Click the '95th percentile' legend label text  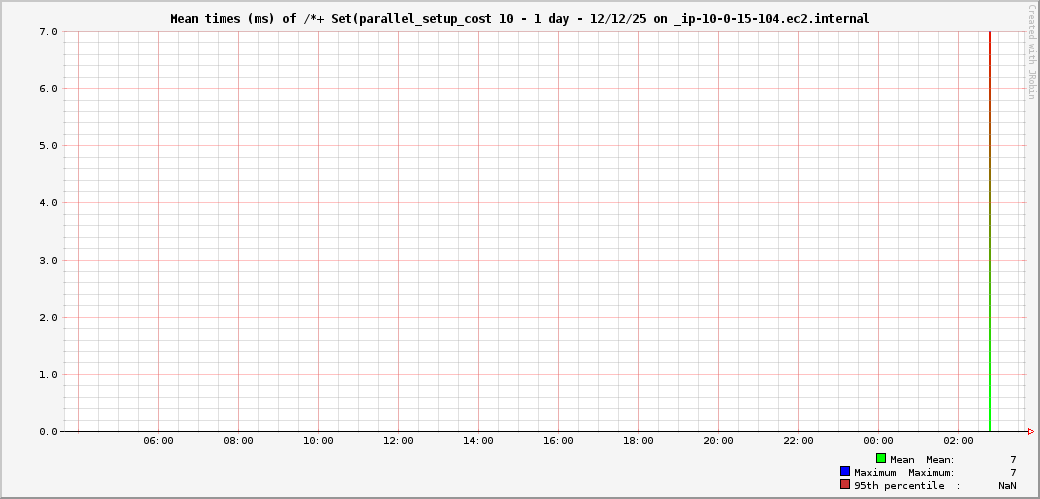[899, 485]
